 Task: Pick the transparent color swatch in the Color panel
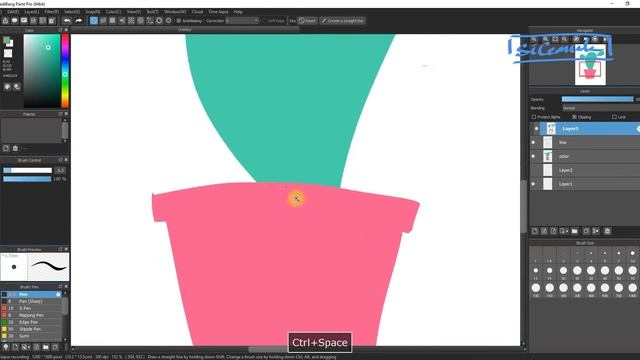[8, 53]
